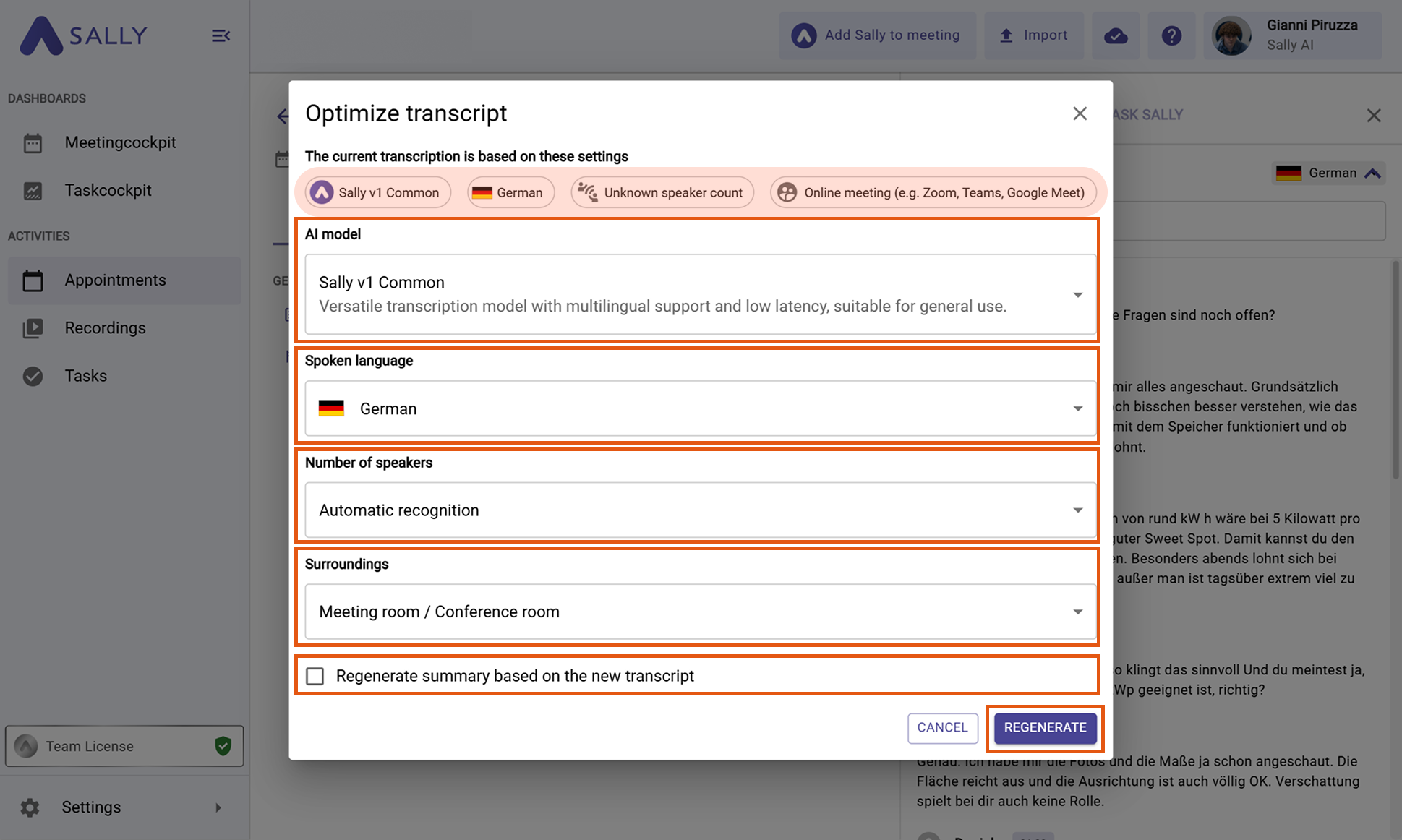Click the Taskcockpit chart icon
Image resolution: width=1402 pixels, height=840 pixels.
[33, 191]
